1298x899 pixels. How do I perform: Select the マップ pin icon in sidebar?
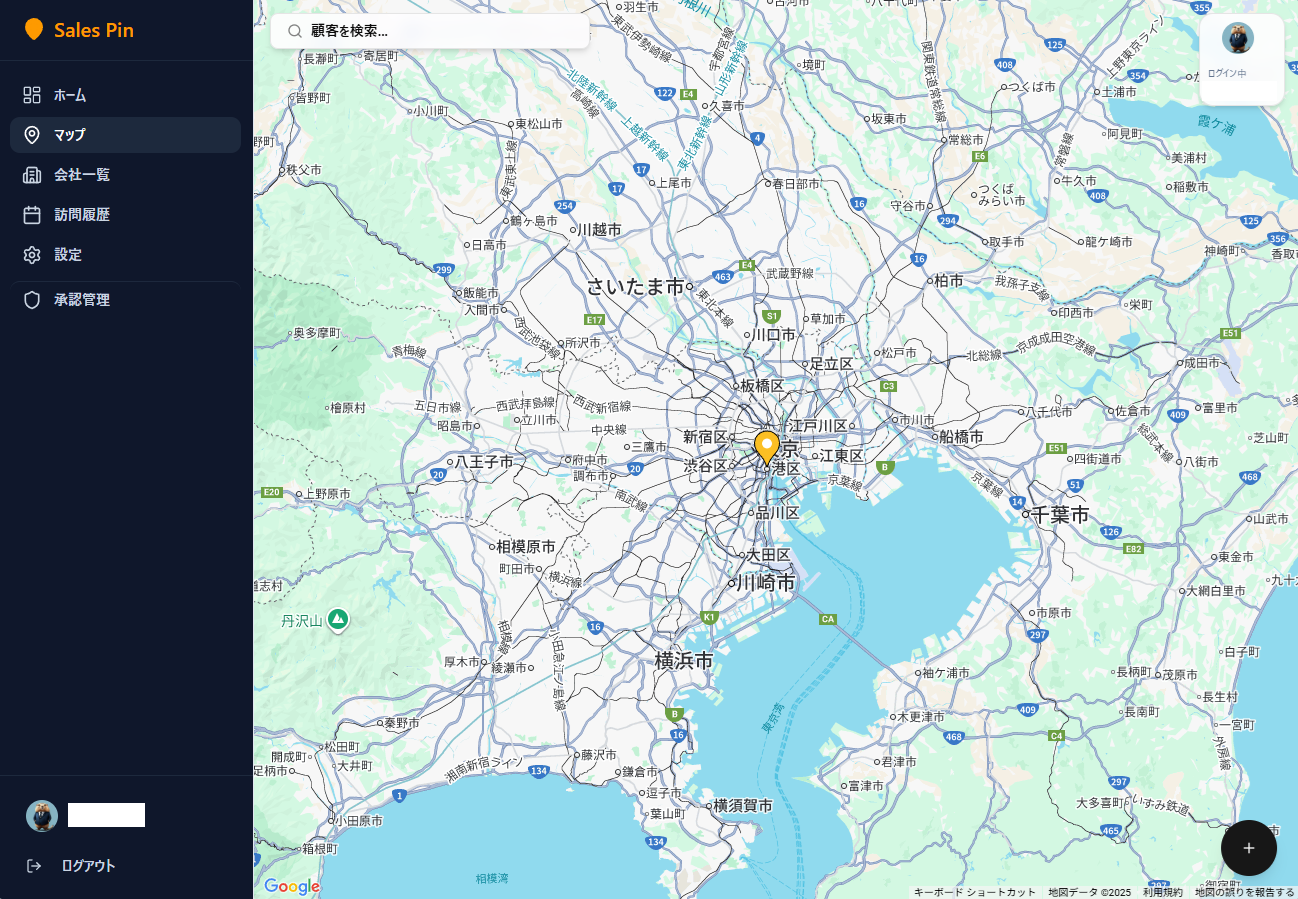pos(32,135)
